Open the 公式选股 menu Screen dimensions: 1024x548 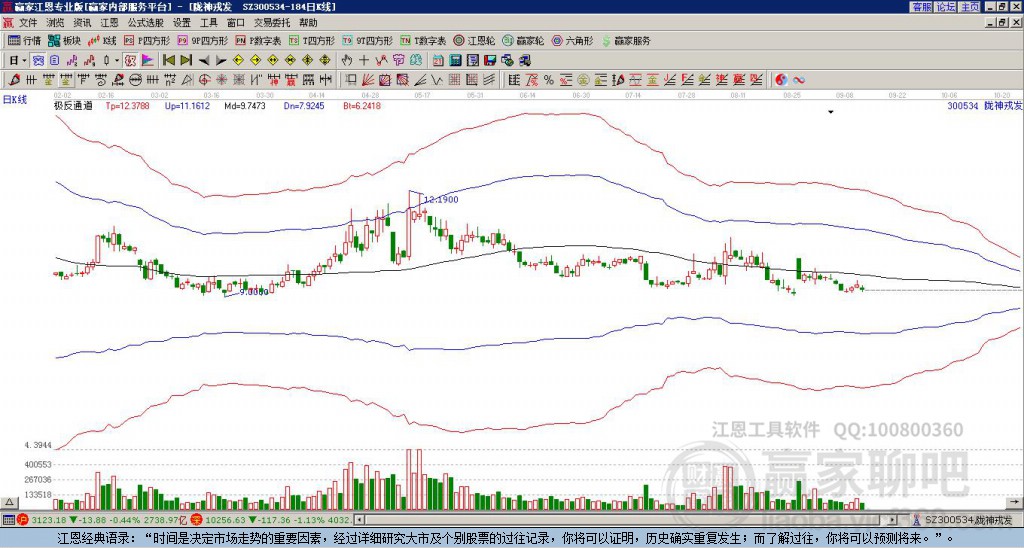(x=146, y=23)
